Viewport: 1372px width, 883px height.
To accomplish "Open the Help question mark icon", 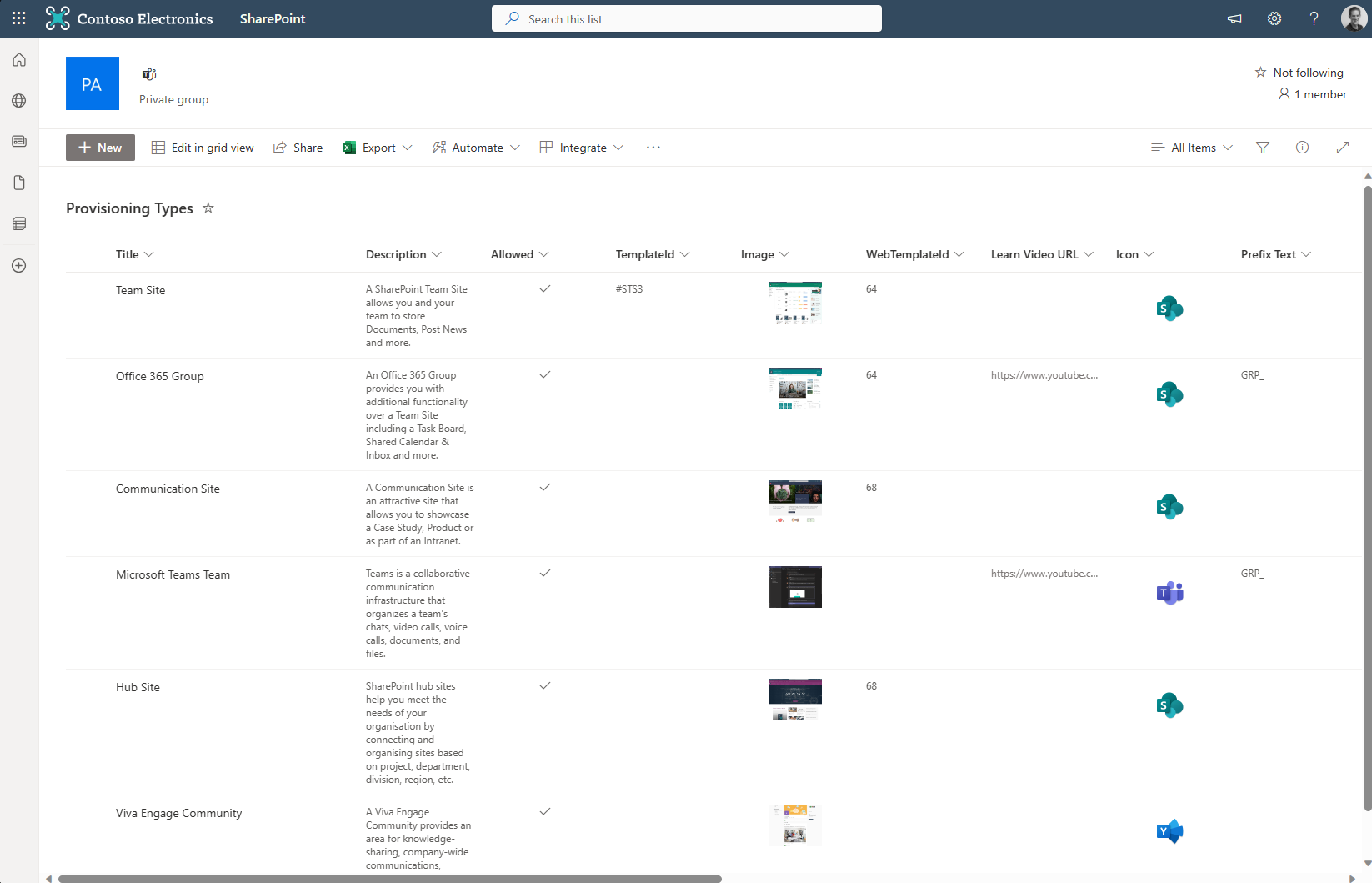I will point(1314,18).
